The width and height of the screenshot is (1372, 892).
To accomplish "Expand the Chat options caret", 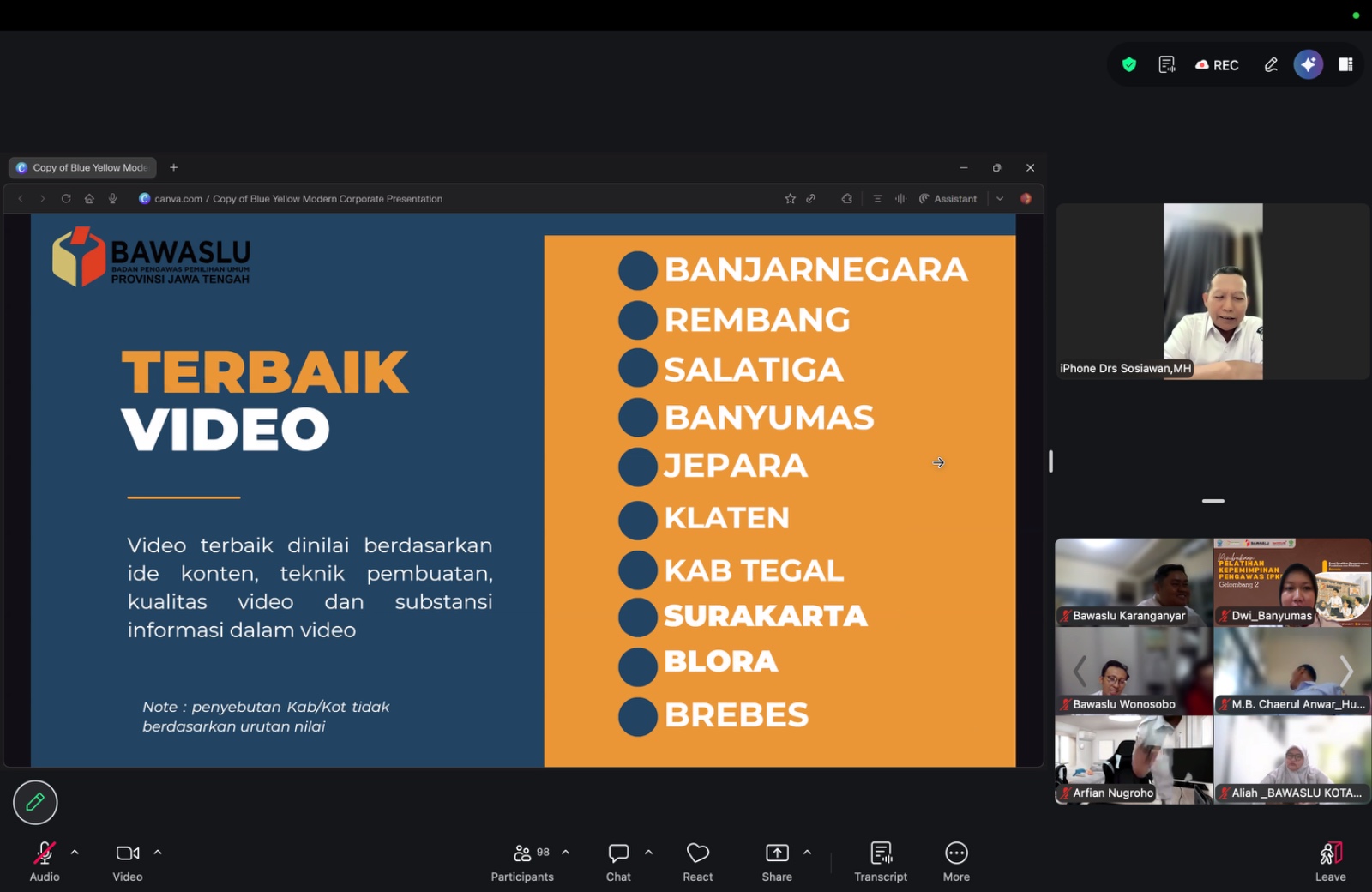I will click(x=649, y=853).
